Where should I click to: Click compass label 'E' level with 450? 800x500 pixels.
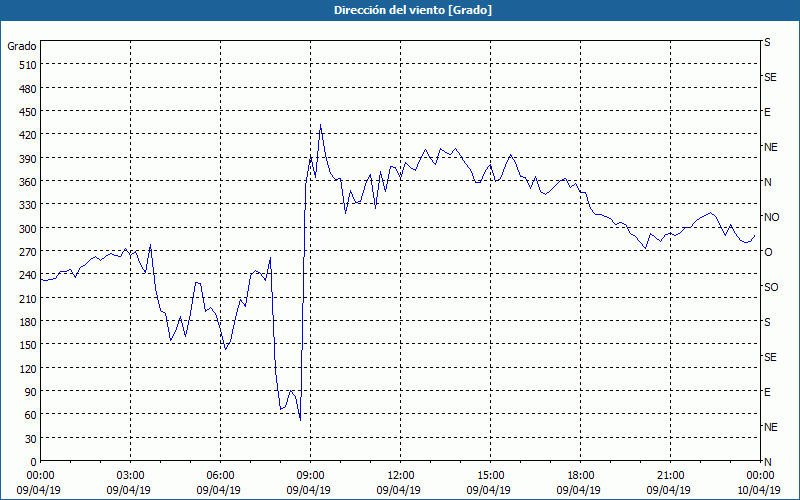click(767, 112)
